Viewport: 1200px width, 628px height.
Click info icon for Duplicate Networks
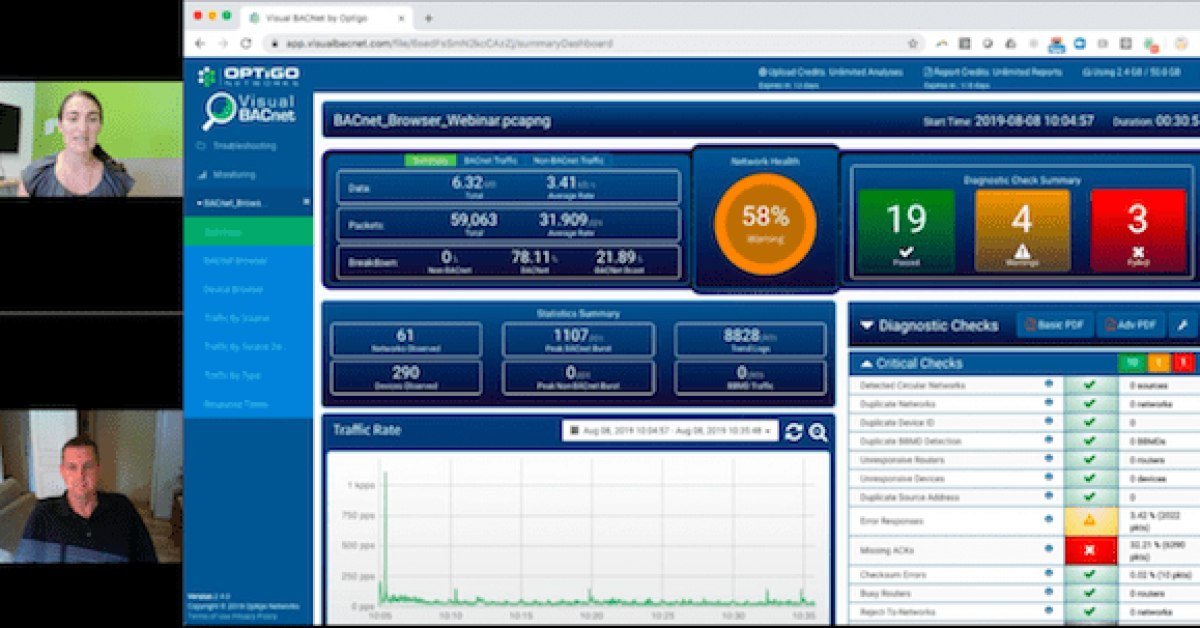click(x=1049, y=403)
